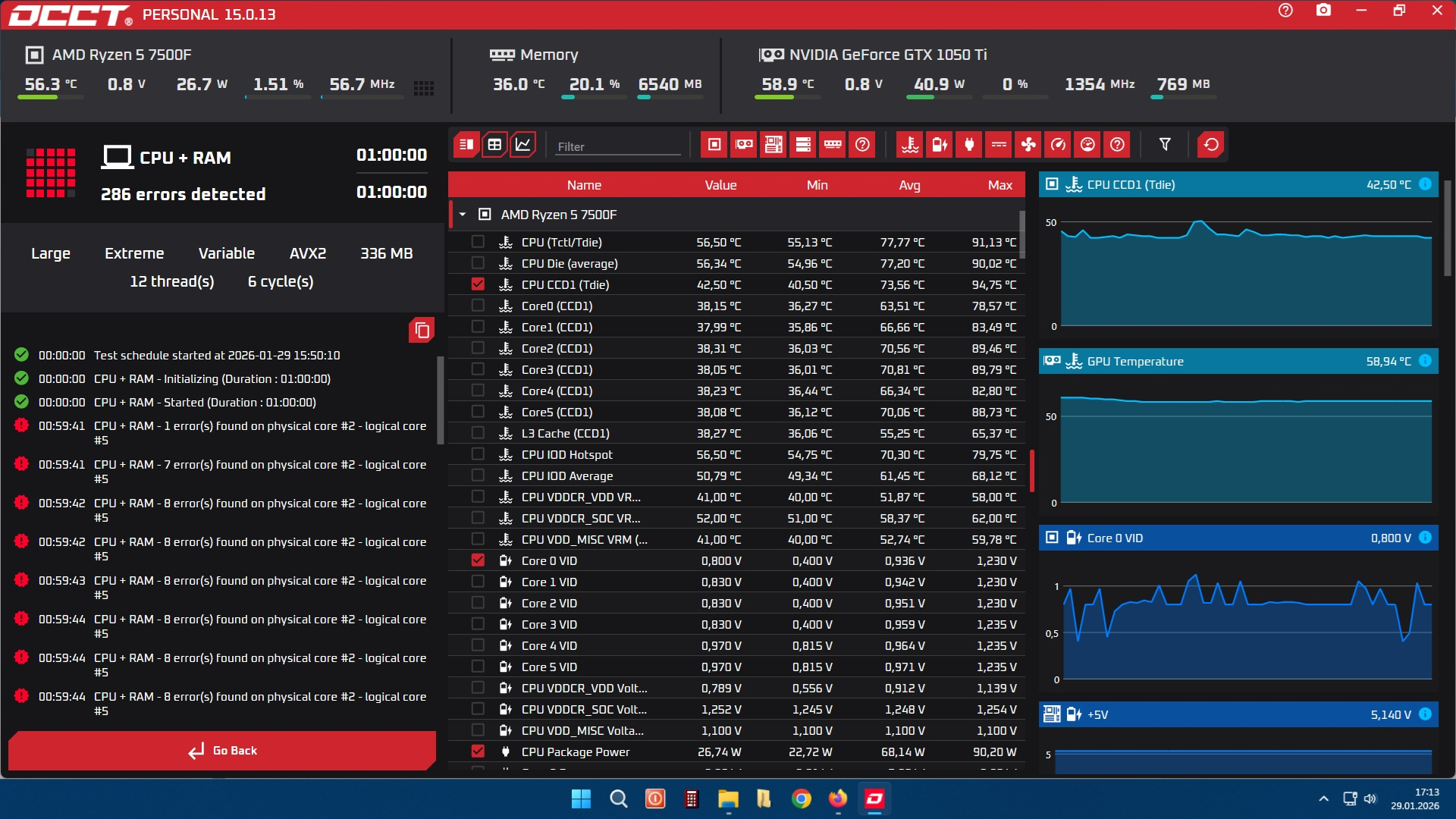Toggle the current sensor filter
This screenshot has width=1456, height=819.
(999, 144)
